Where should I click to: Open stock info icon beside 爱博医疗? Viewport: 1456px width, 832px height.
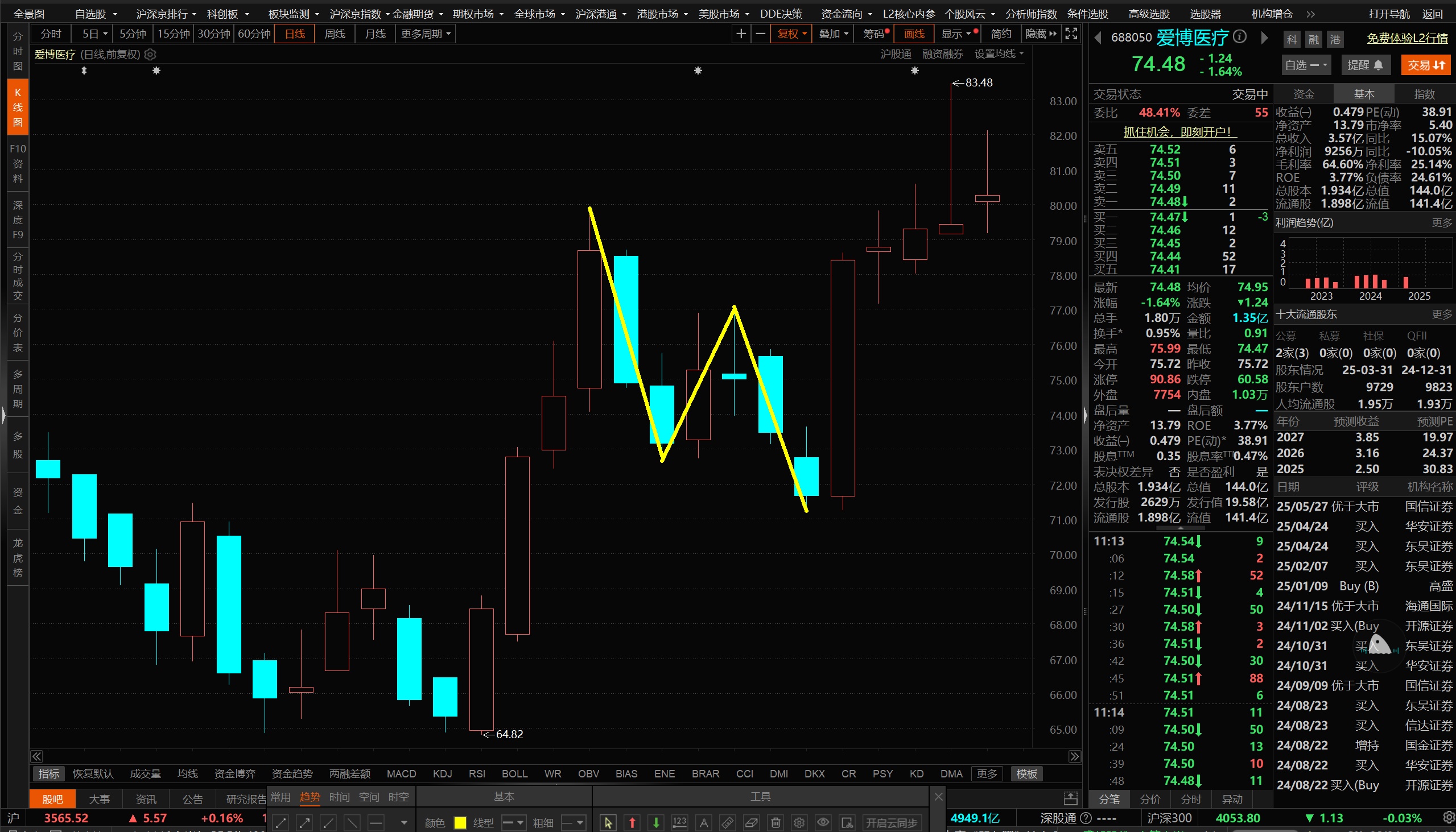tap(1239, 37)
